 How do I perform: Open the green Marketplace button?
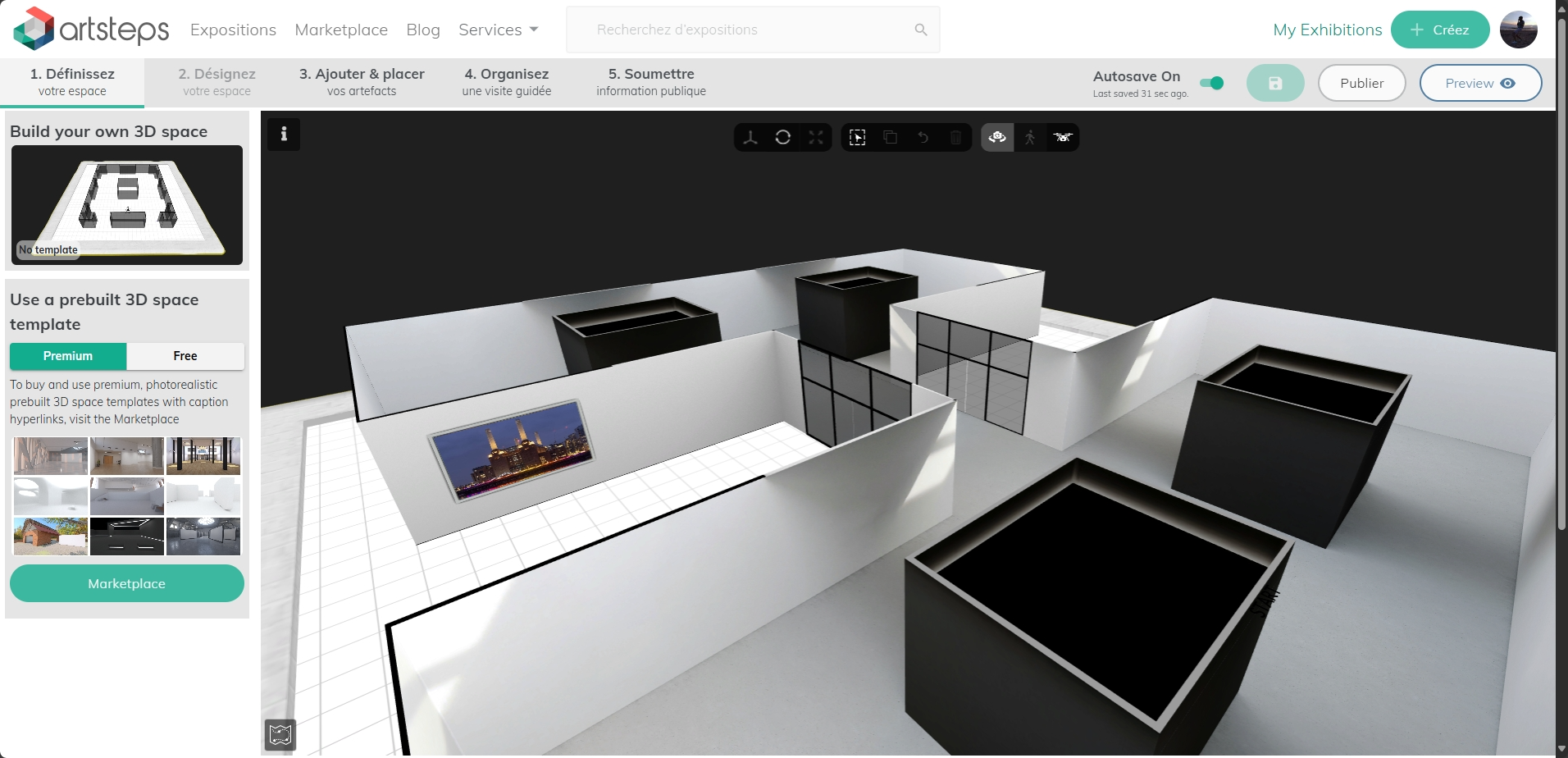[x=127, y=583]
